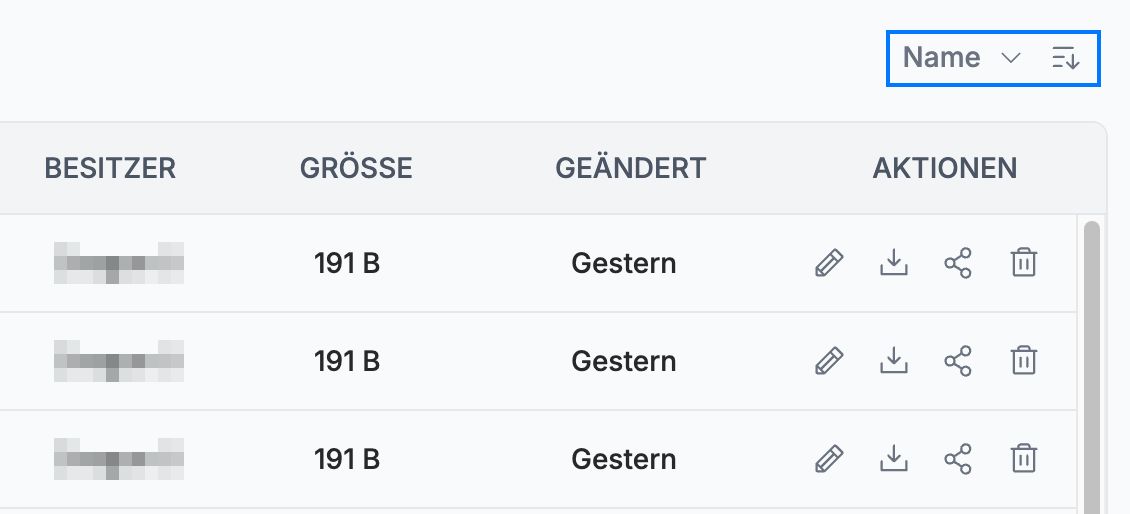The width and height of the screenshot is (1130, 514).
Task: Share the file in the first row
Action: point(958,263)
